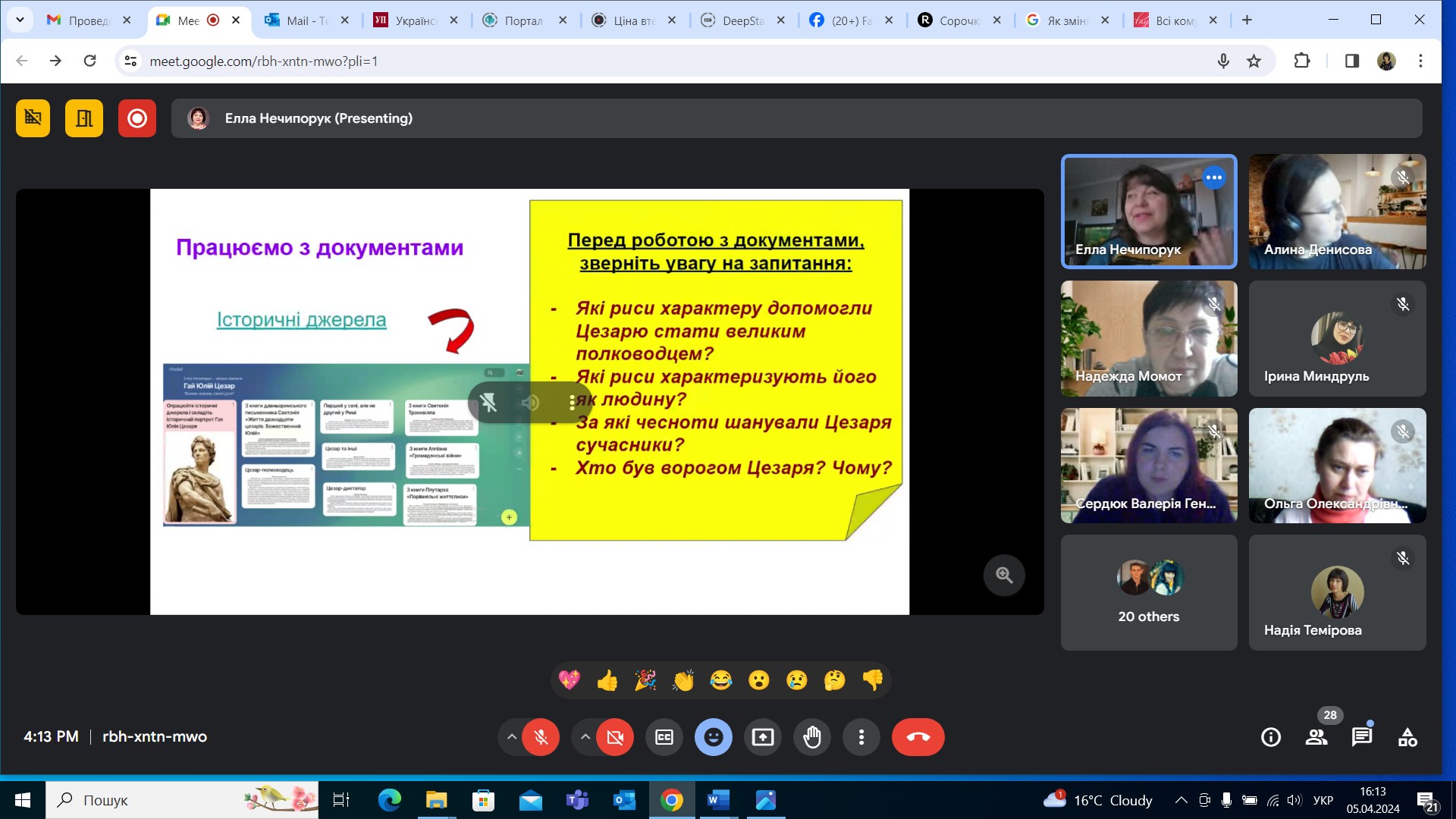Switch to the DeepState tab

[742, 20]
